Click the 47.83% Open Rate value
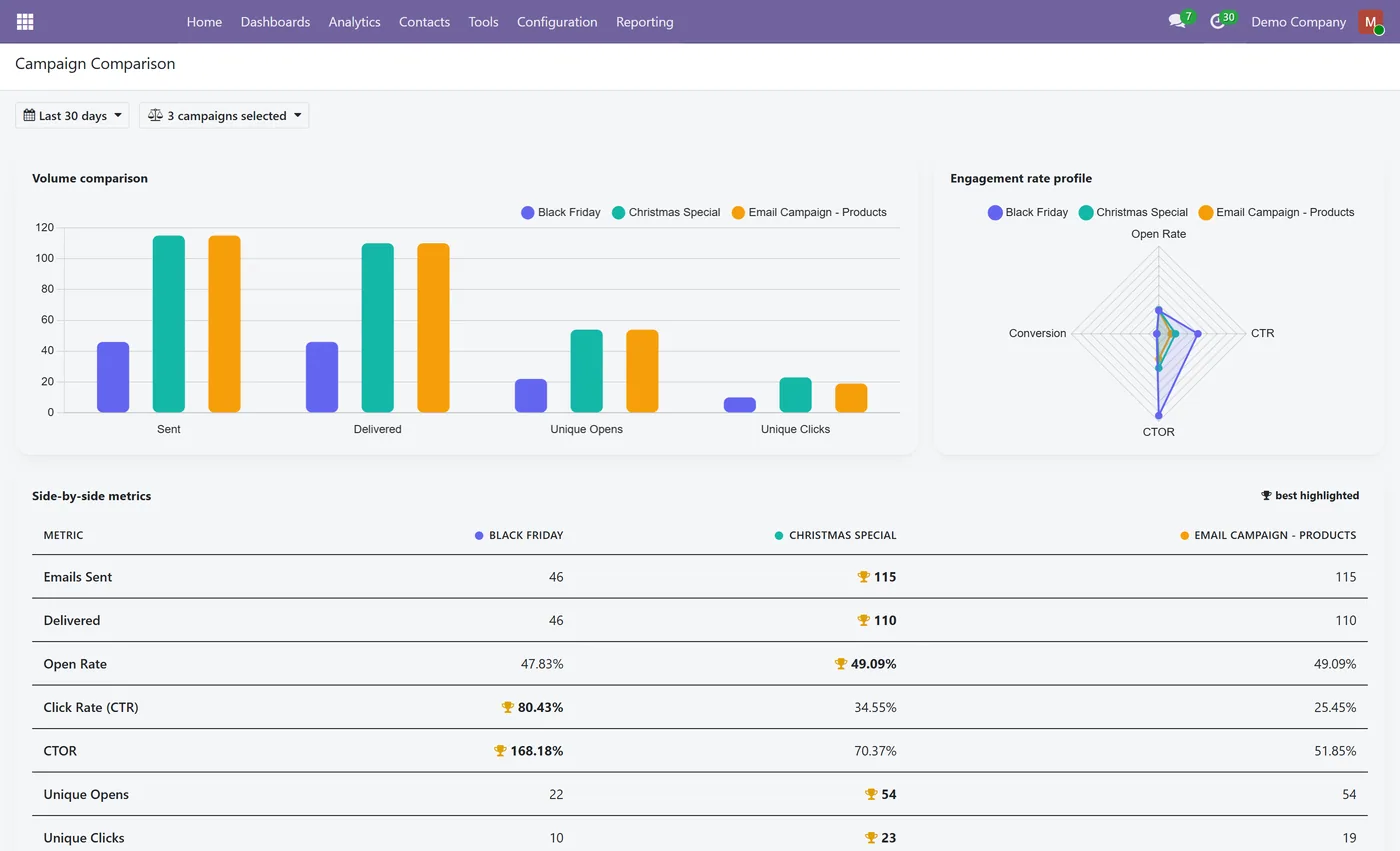Viewport: 1400px width, 851px height. (541, 664)
